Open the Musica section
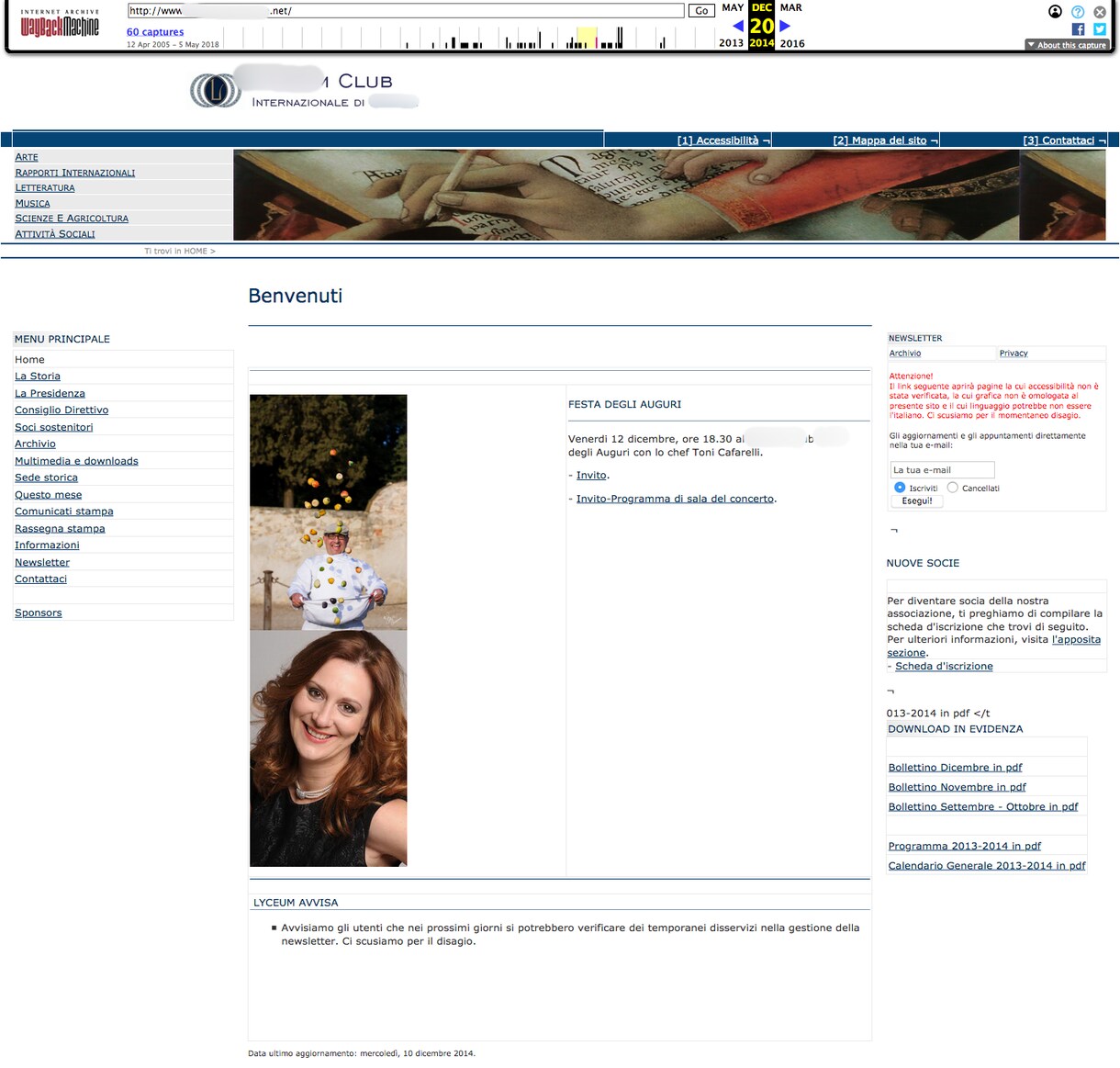 coord(32,203)
